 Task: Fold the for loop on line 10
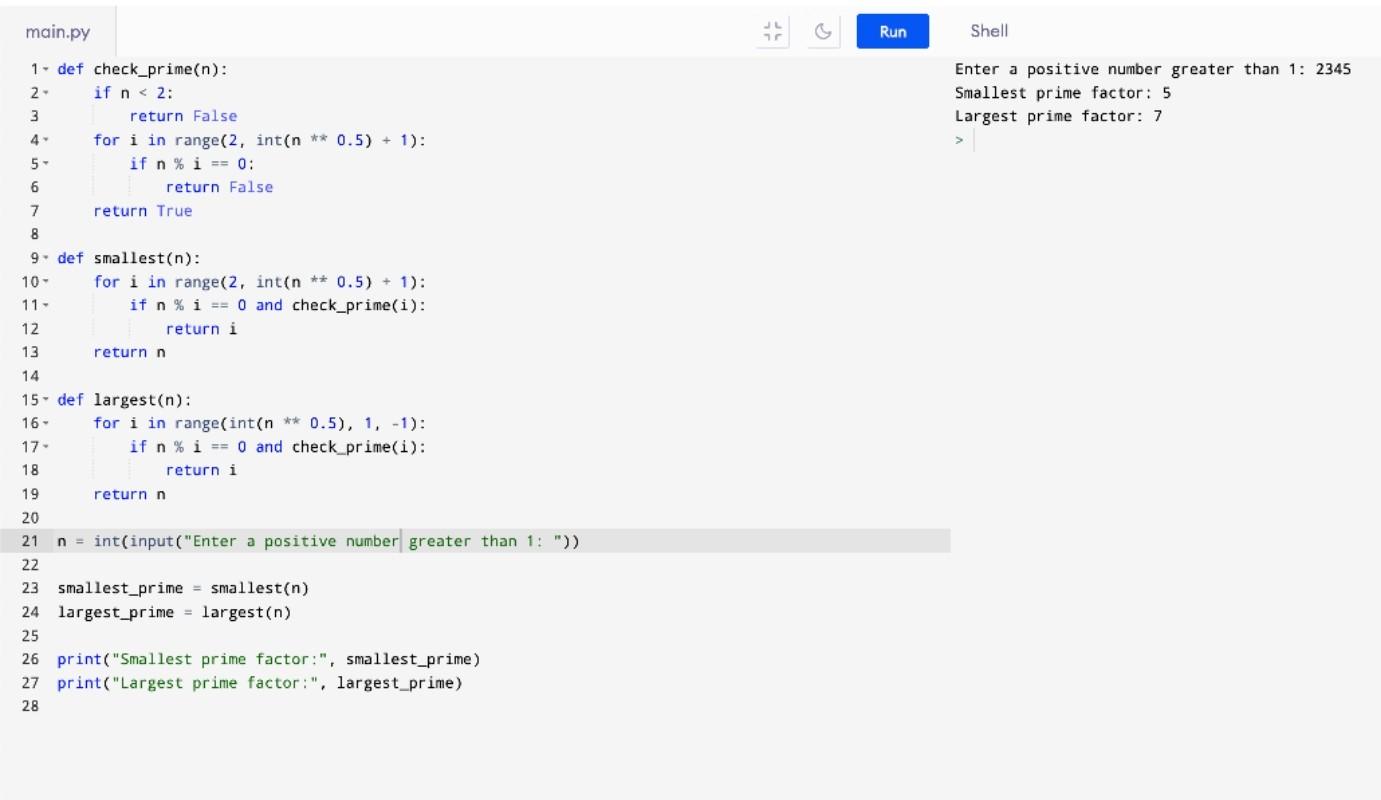(x=46, y=283)
